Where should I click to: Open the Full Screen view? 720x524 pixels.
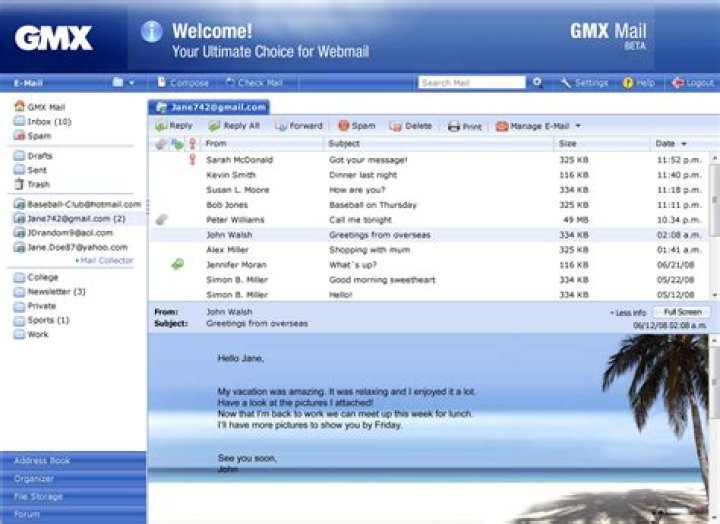pyautogui.click(x=681, y=313)
